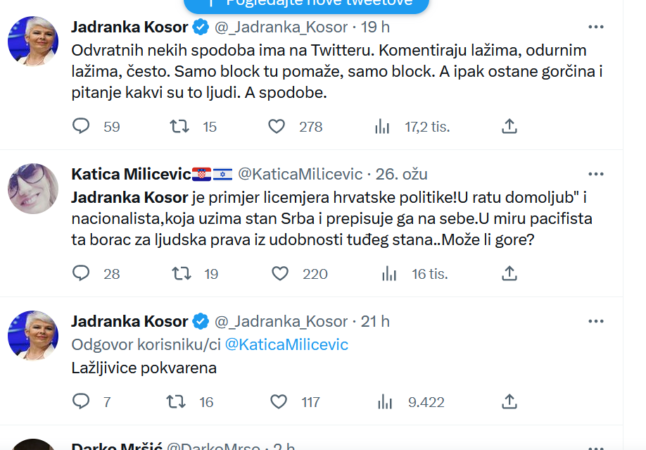Image resolution: width=646 pixels, height=450 pixels.
Task: Load new tweets with the top blue button
Action: 320,5
